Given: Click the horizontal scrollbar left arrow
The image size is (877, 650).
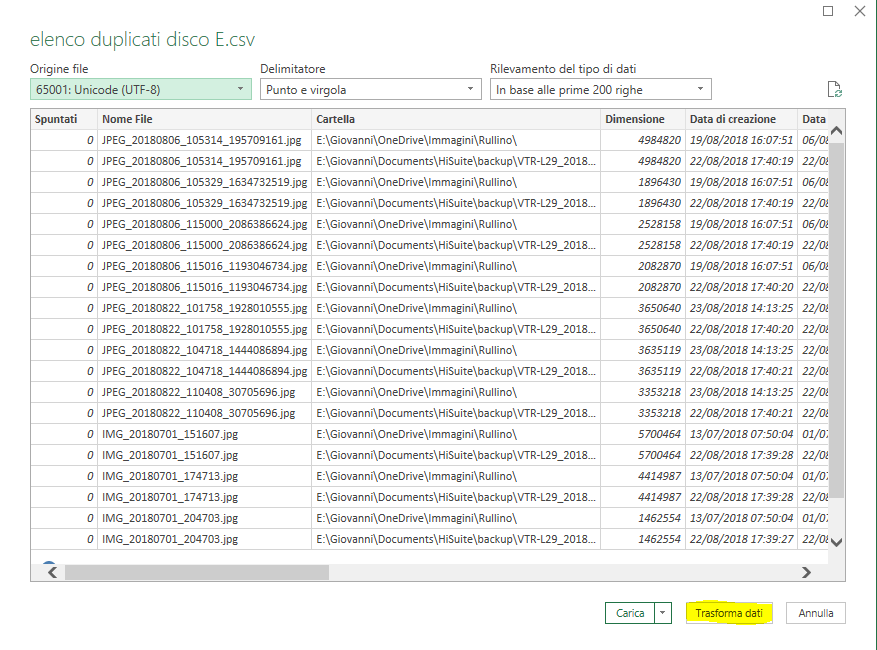Looking at the screenshot, I should pos(53,572).
